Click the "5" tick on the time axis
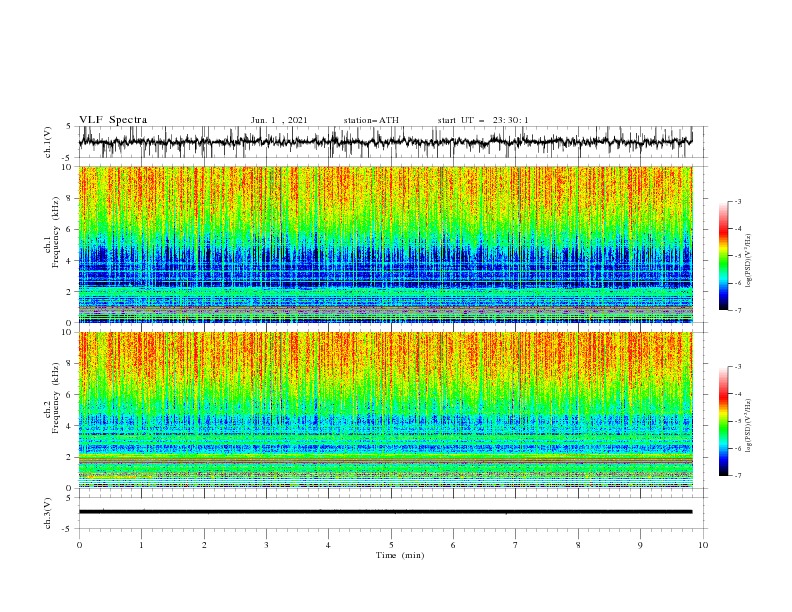 point(391,545)
